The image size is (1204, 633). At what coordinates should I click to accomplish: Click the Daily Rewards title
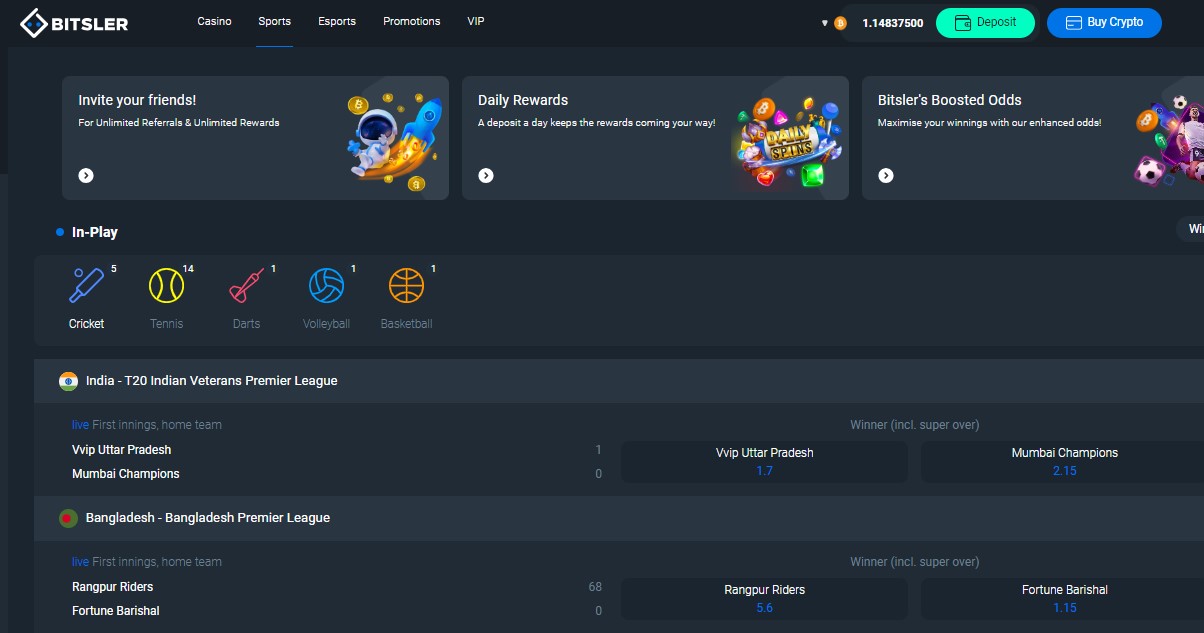[x=523, y=100]
